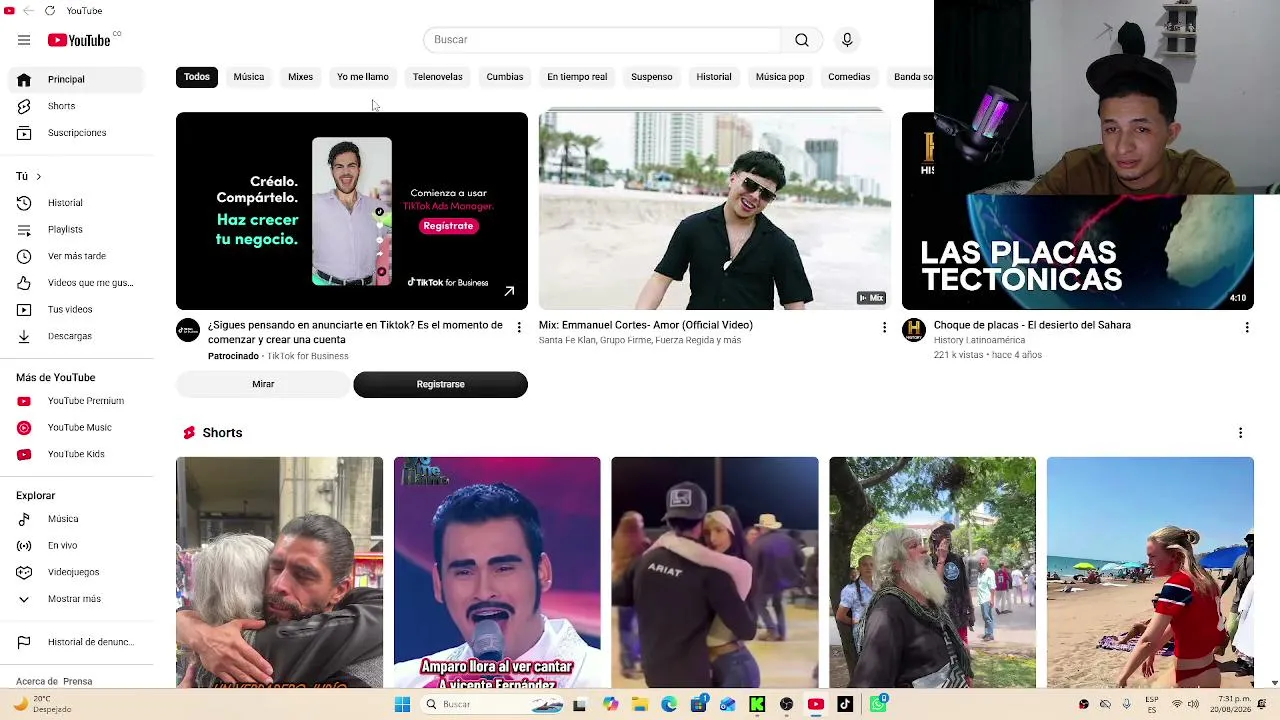Explore En vivo category

tap(76, 546)
